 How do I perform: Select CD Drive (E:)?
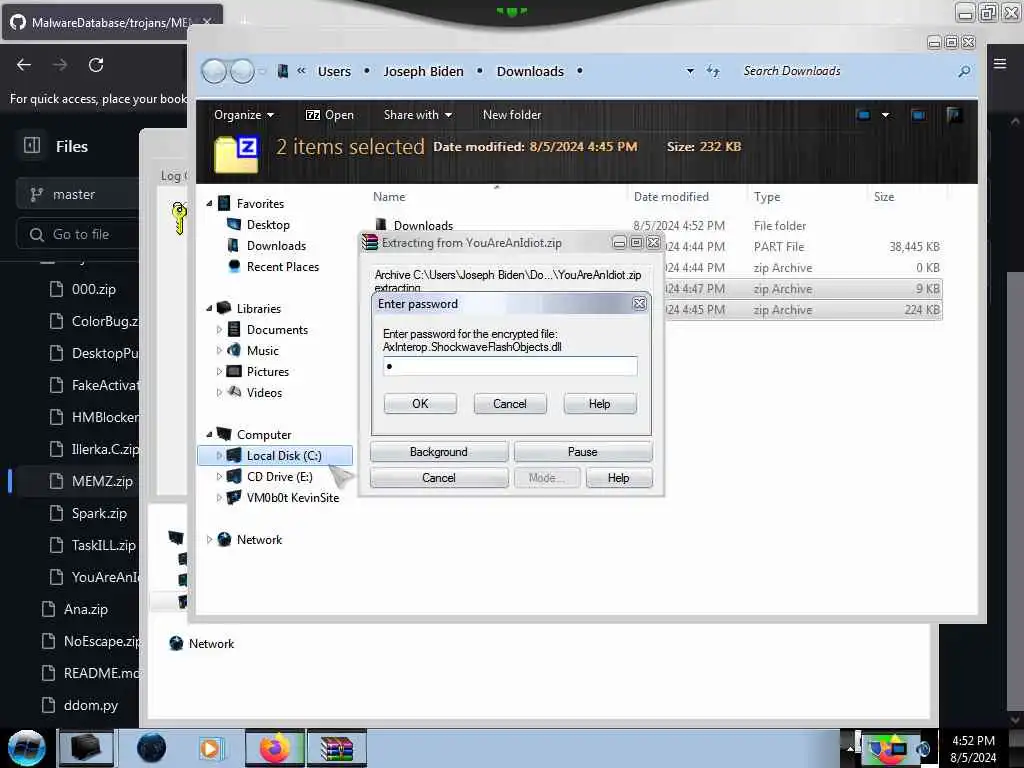click(x=279, y=477)
